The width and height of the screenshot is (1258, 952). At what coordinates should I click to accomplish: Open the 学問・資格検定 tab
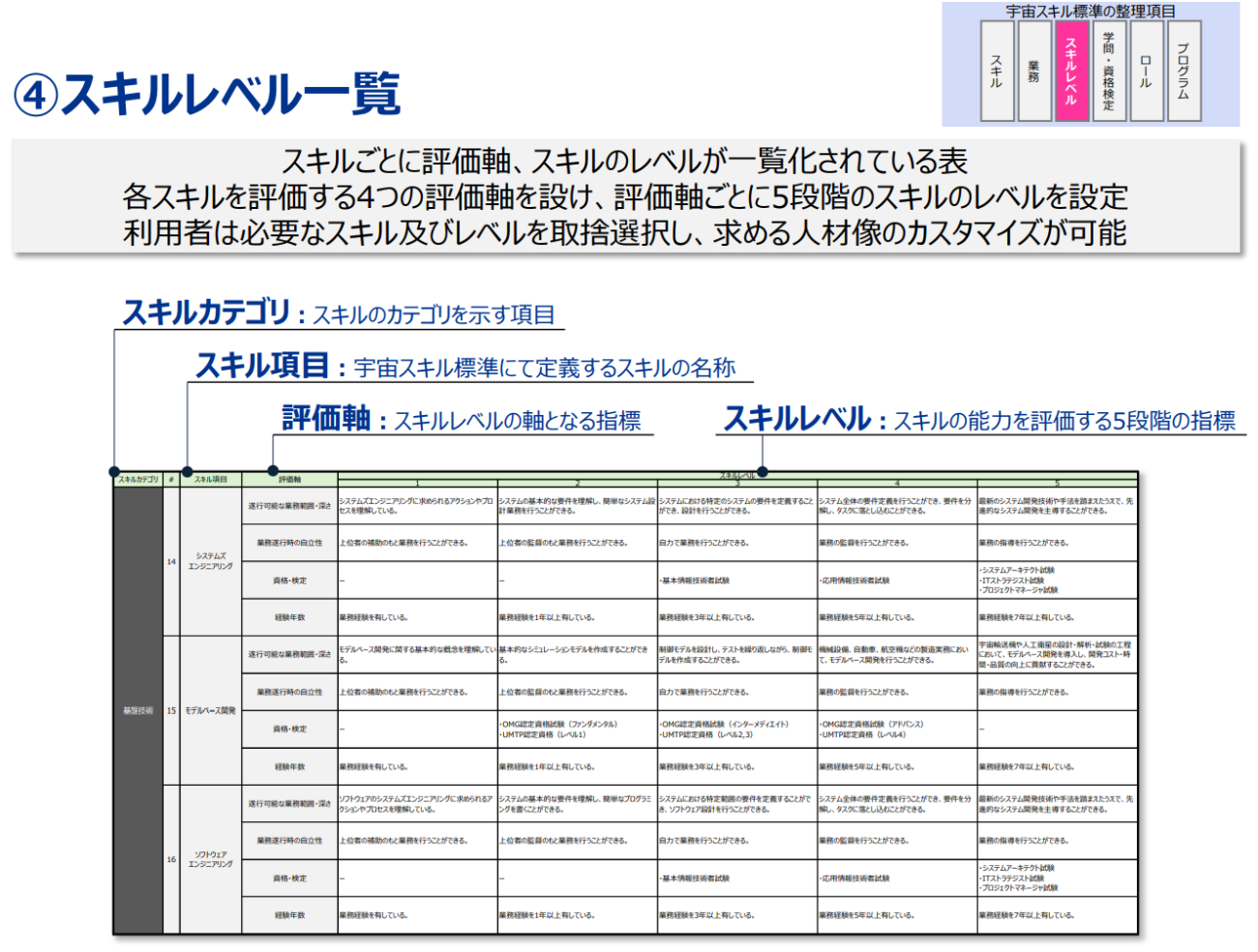[1109, 72]
